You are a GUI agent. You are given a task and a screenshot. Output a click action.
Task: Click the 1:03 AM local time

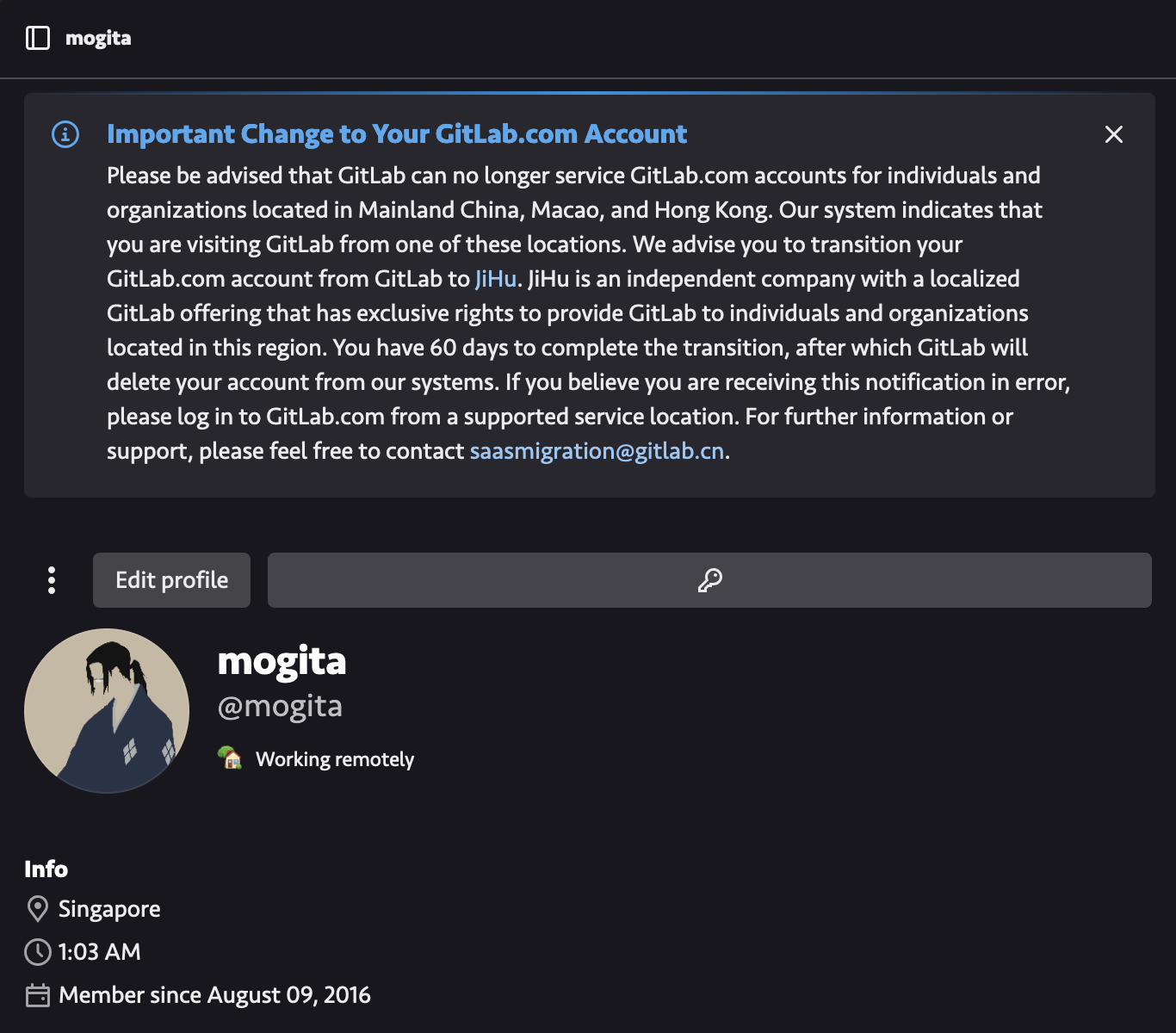point(100,952)
